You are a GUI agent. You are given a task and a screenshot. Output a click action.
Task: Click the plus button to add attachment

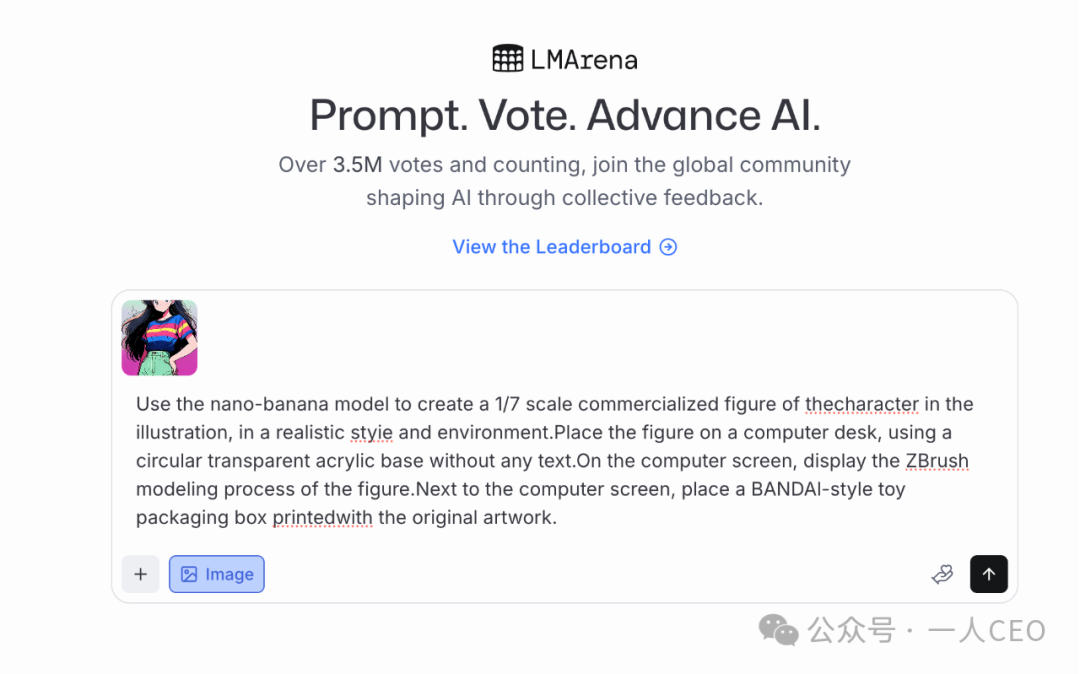pos(141,574)
